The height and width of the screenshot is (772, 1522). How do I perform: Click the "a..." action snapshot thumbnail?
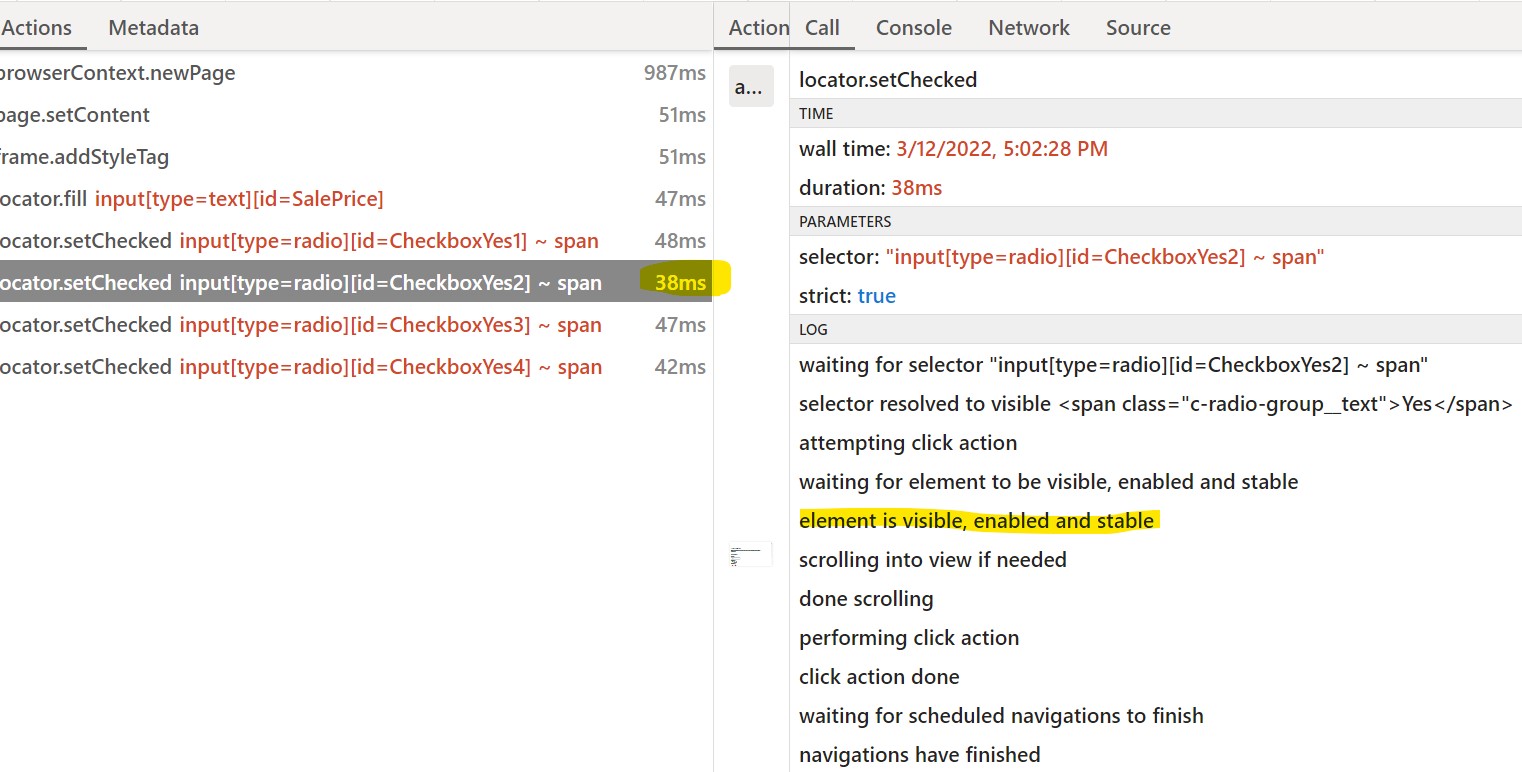[751, 86]
